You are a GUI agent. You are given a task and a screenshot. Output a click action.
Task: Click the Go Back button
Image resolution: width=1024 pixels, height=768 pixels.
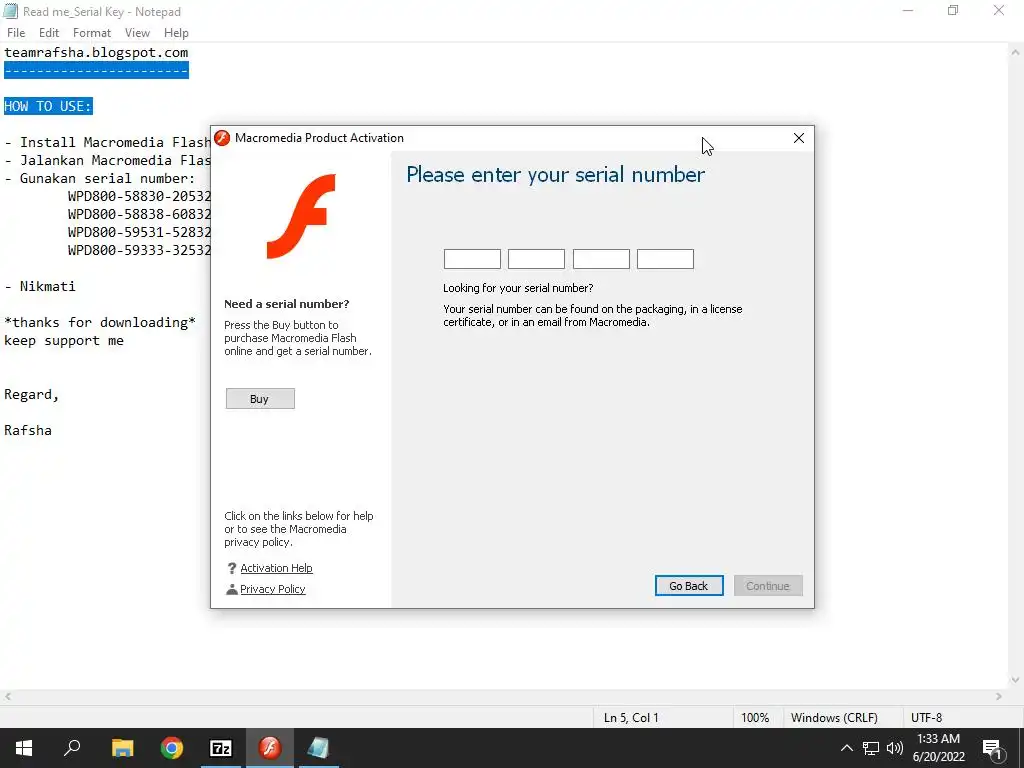coord(689,586)
